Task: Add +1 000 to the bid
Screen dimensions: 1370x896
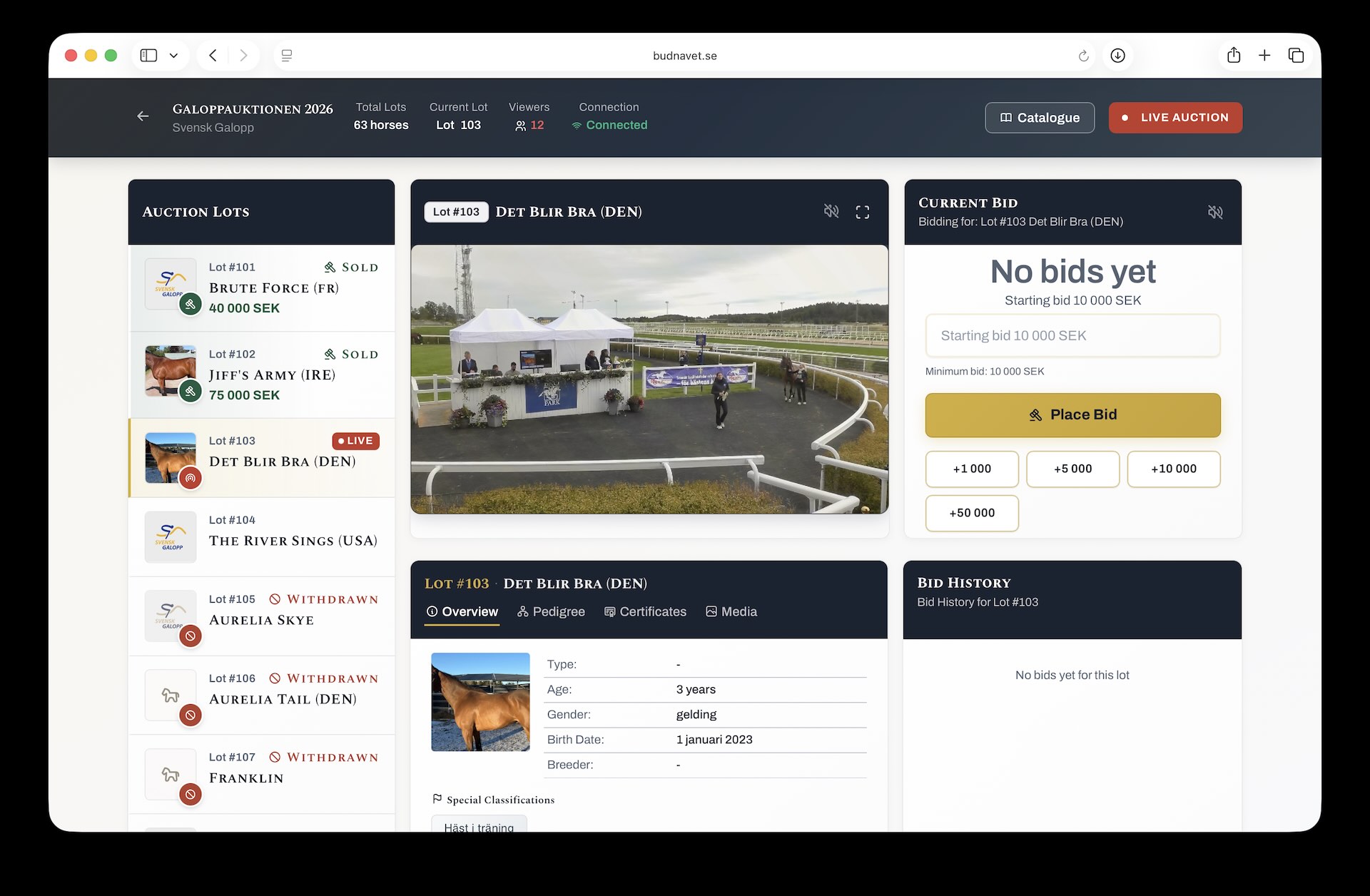Action: pos(972,469)
